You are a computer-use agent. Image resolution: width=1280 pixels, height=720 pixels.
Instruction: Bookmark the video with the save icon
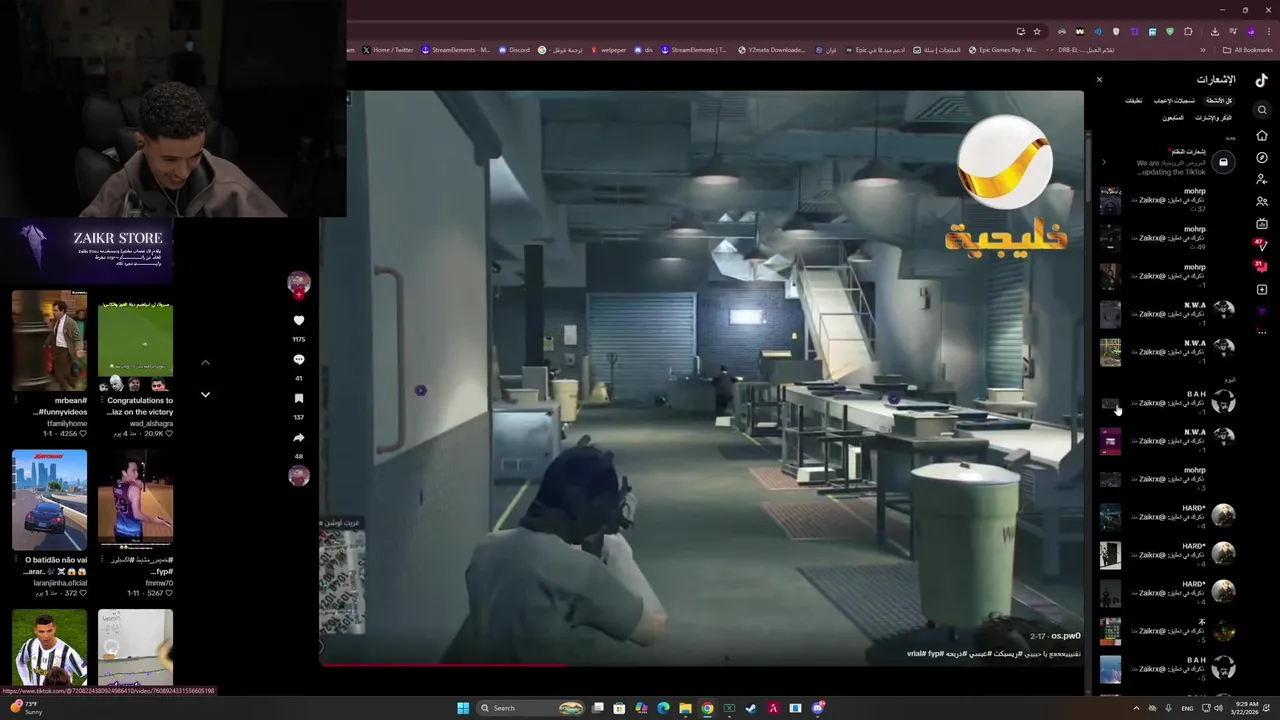coord(298,399)
